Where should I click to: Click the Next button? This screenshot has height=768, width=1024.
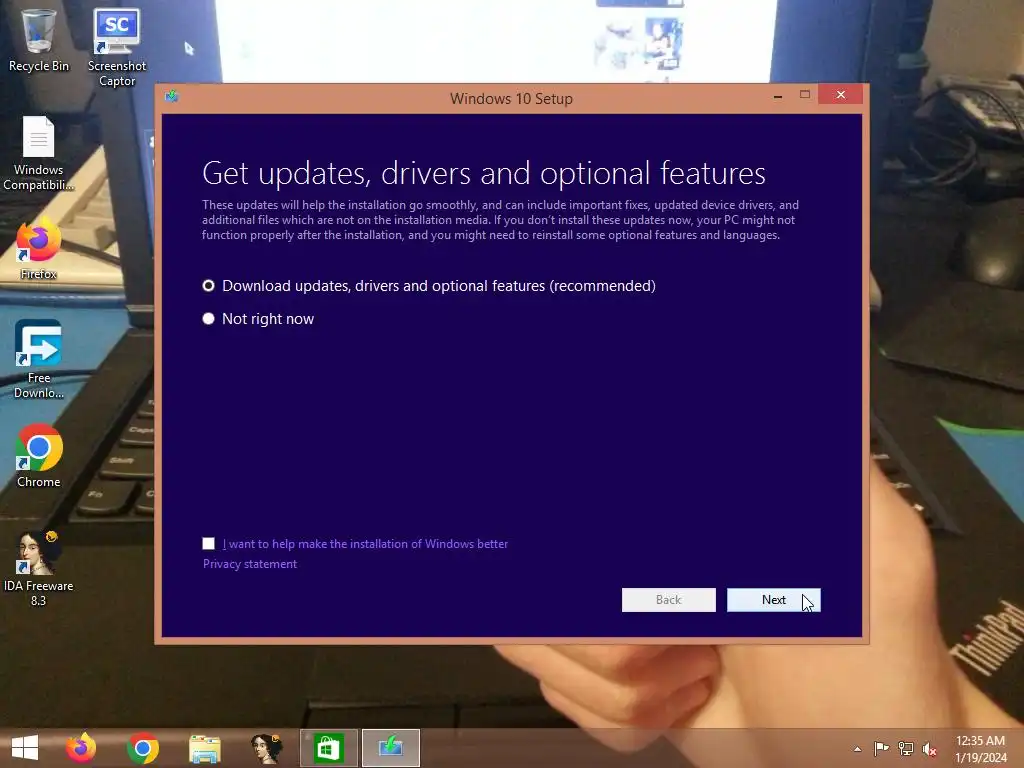tap(773, 600)
